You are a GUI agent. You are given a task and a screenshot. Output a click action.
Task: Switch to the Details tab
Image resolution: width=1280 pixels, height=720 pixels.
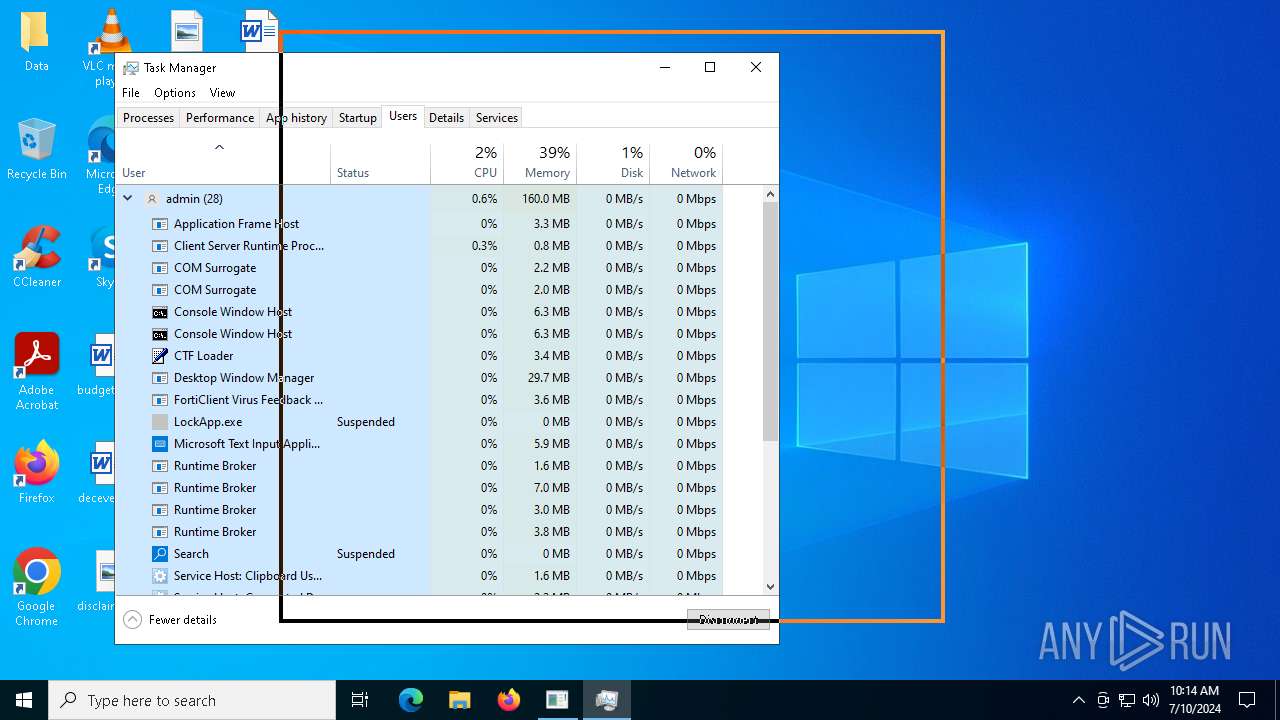coord(446,118)
